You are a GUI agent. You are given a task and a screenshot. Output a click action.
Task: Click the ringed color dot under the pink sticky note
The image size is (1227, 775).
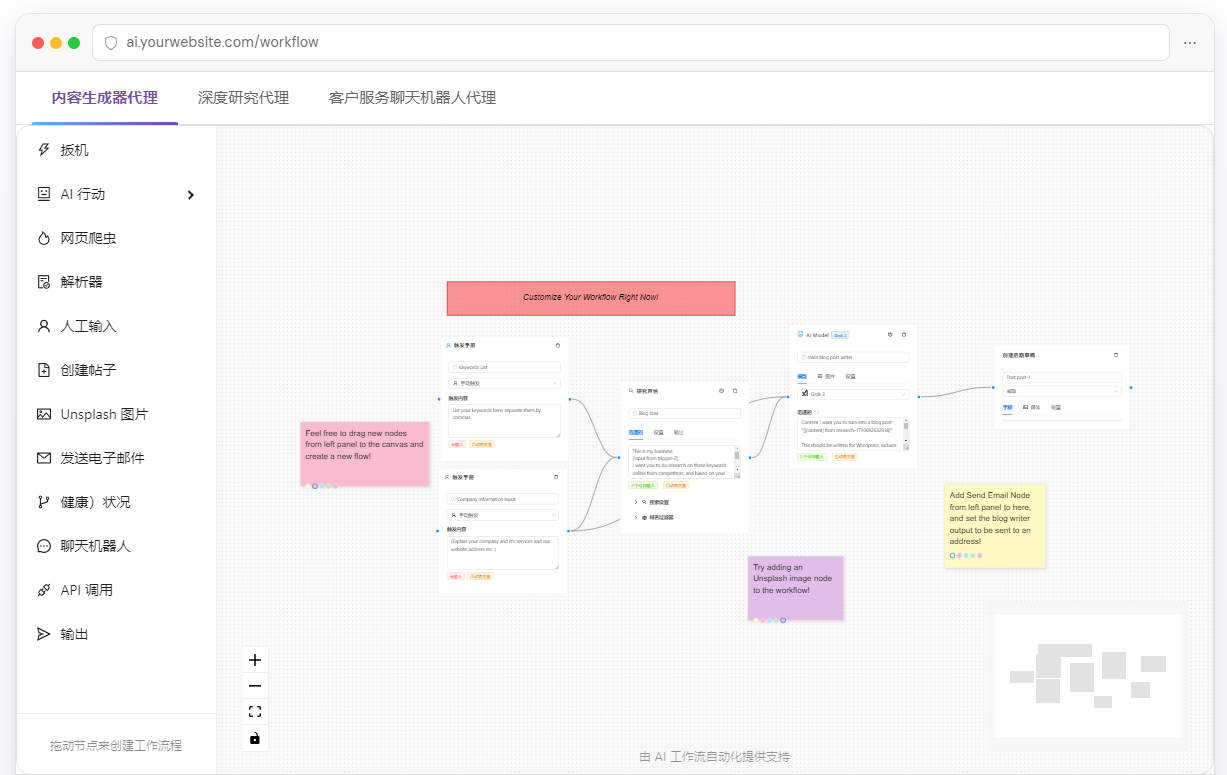pos(315,486)
